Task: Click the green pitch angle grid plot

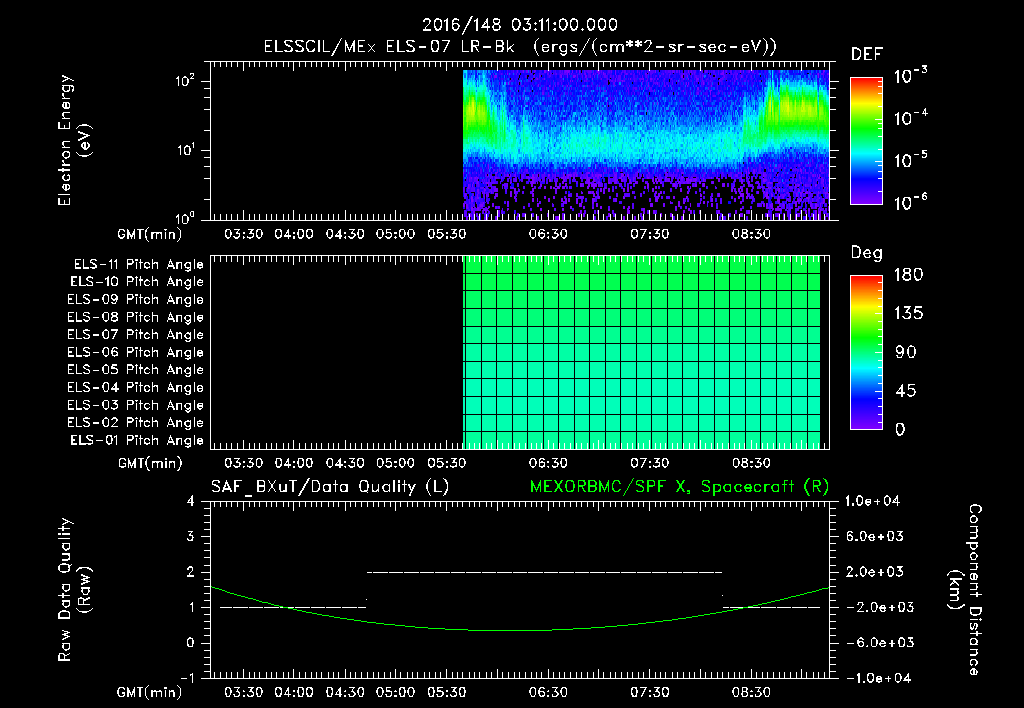Action: [x=642, y=353]
